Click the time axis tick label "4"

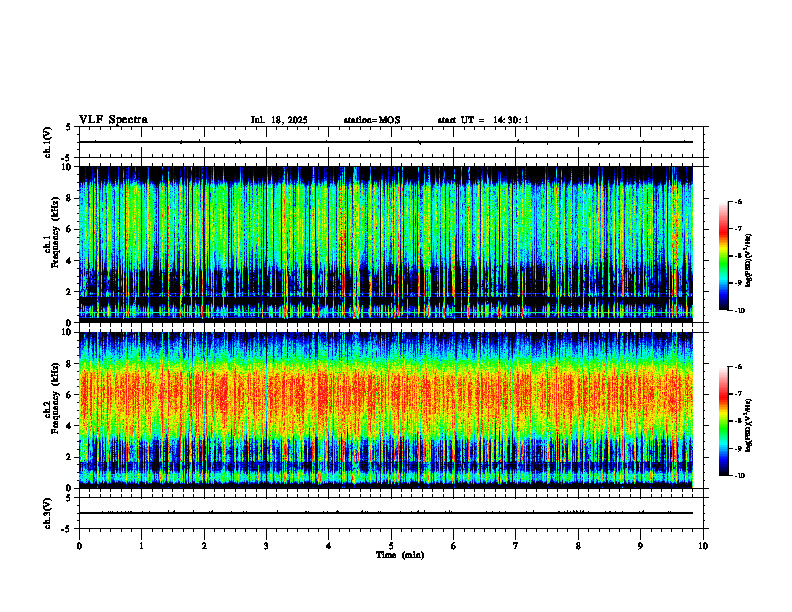coord(329,546)
